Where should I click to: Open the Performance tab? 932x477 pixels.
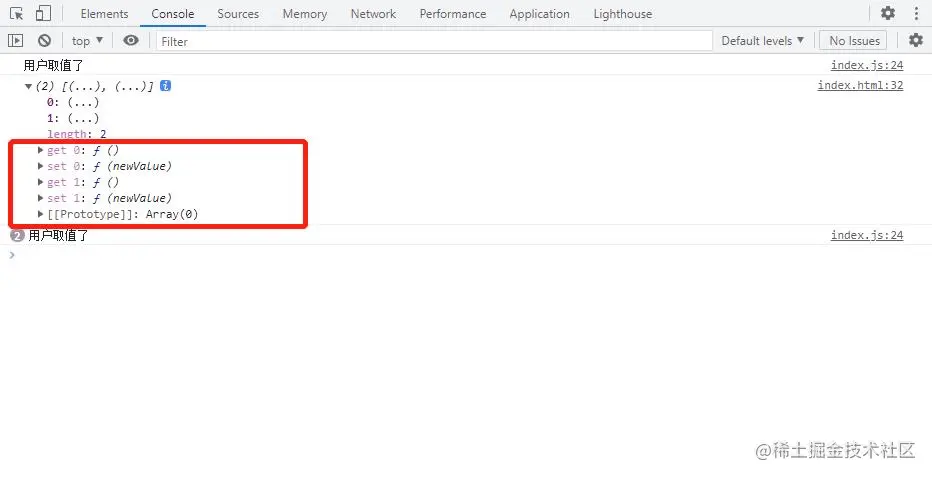(452, 14)
